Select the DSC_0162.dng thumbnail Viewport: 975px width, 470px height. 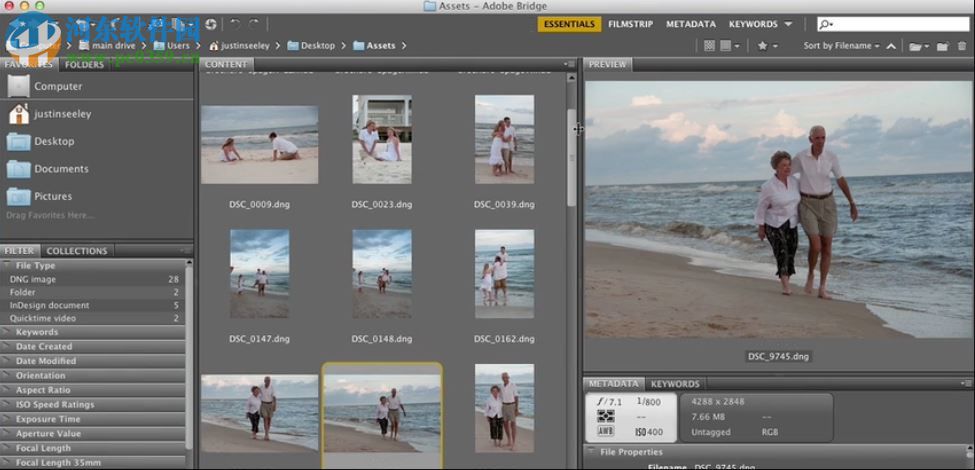[504, 274]
